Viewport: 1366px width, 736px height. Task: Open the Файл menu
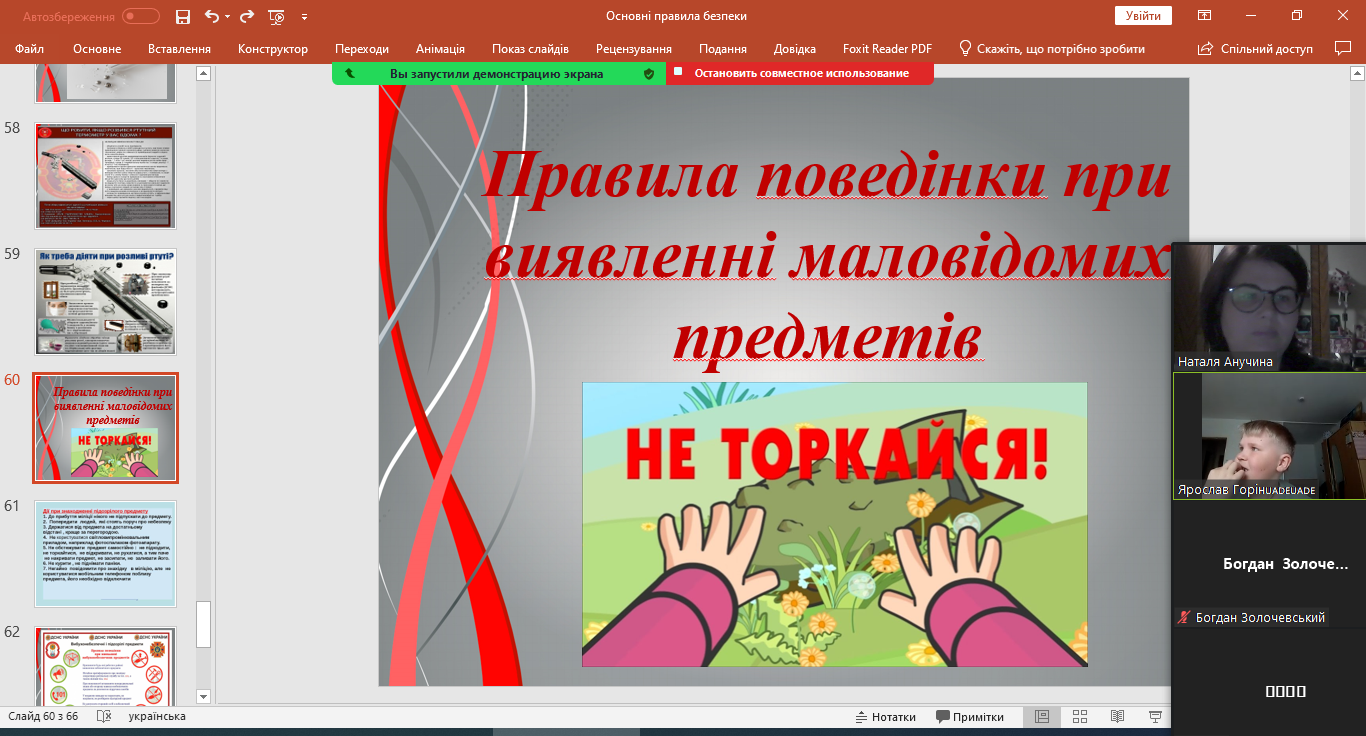point(30,48)
